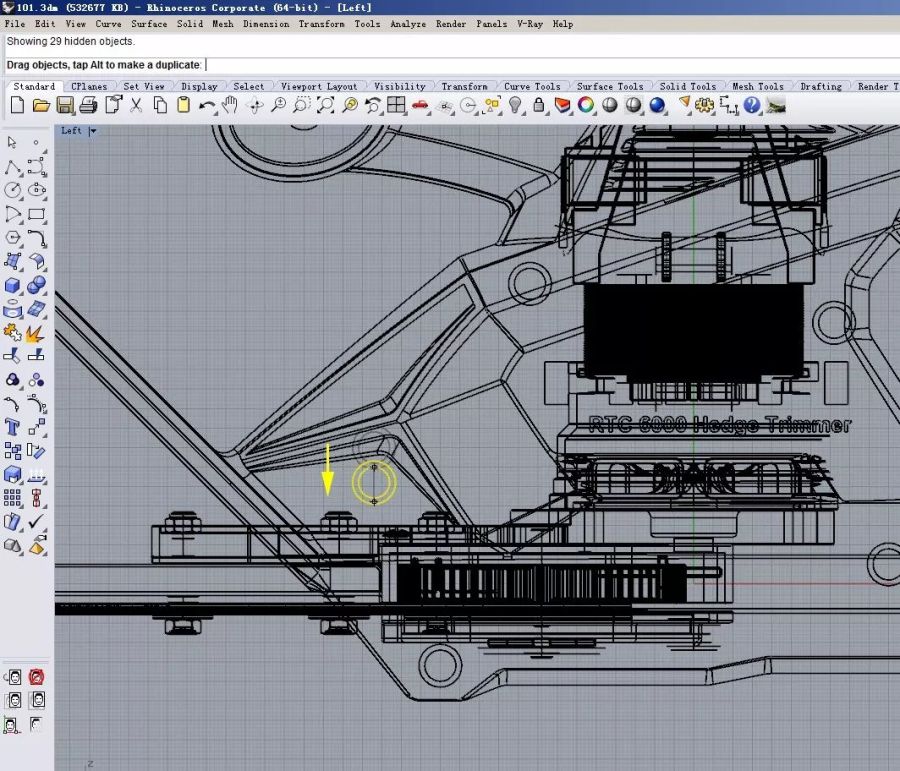Open the V-Ray menu

530,23
